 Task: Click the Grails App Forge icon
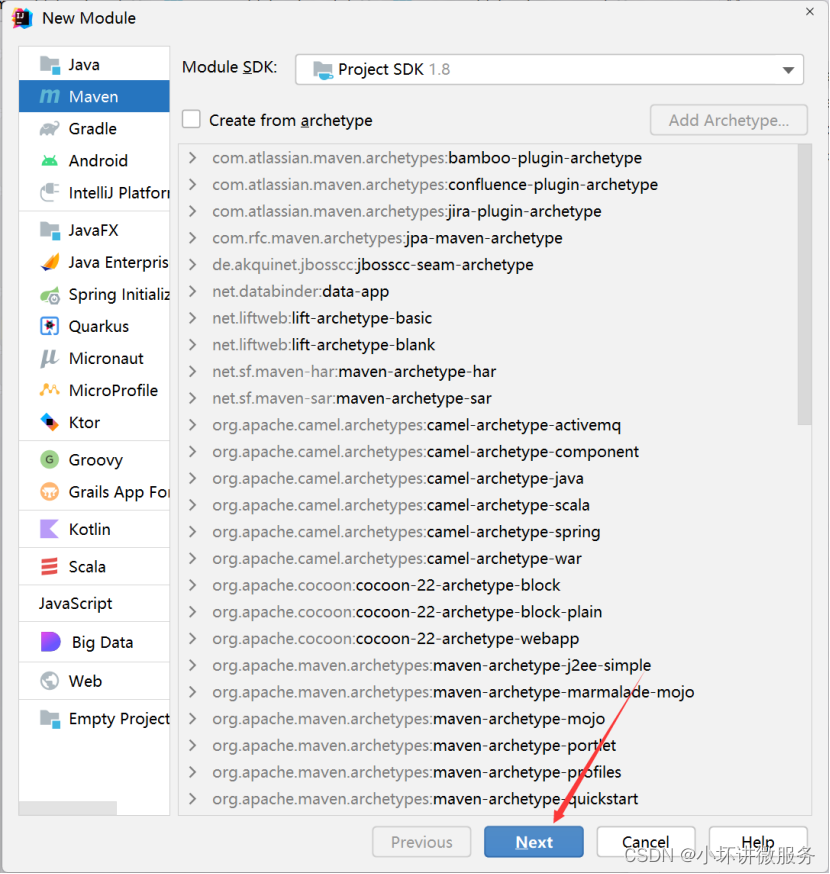click(x=50, y=492)
